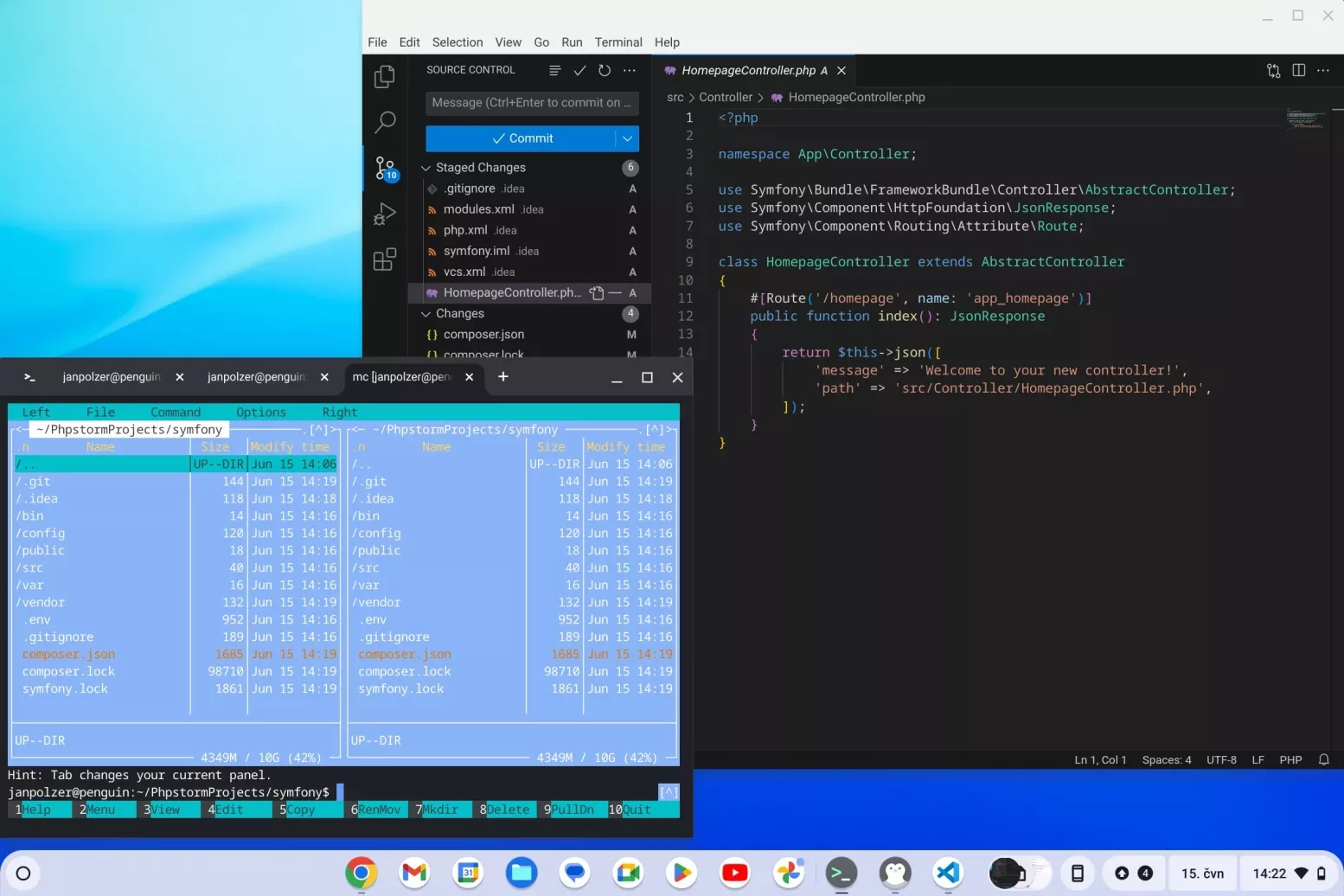This screenshot has height=896, width=1344.
Task: Open Source Control view with 10 badge
Action: (386, 168)
